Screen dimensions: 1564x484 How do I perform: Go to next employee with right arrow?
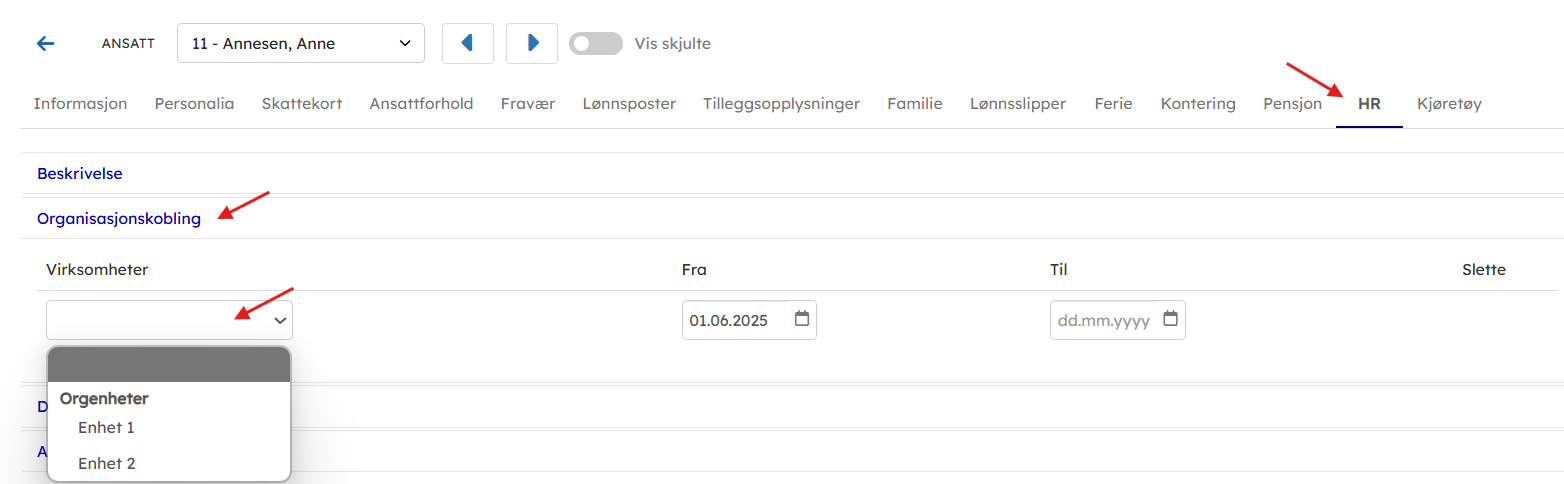[x=532, y=43]
